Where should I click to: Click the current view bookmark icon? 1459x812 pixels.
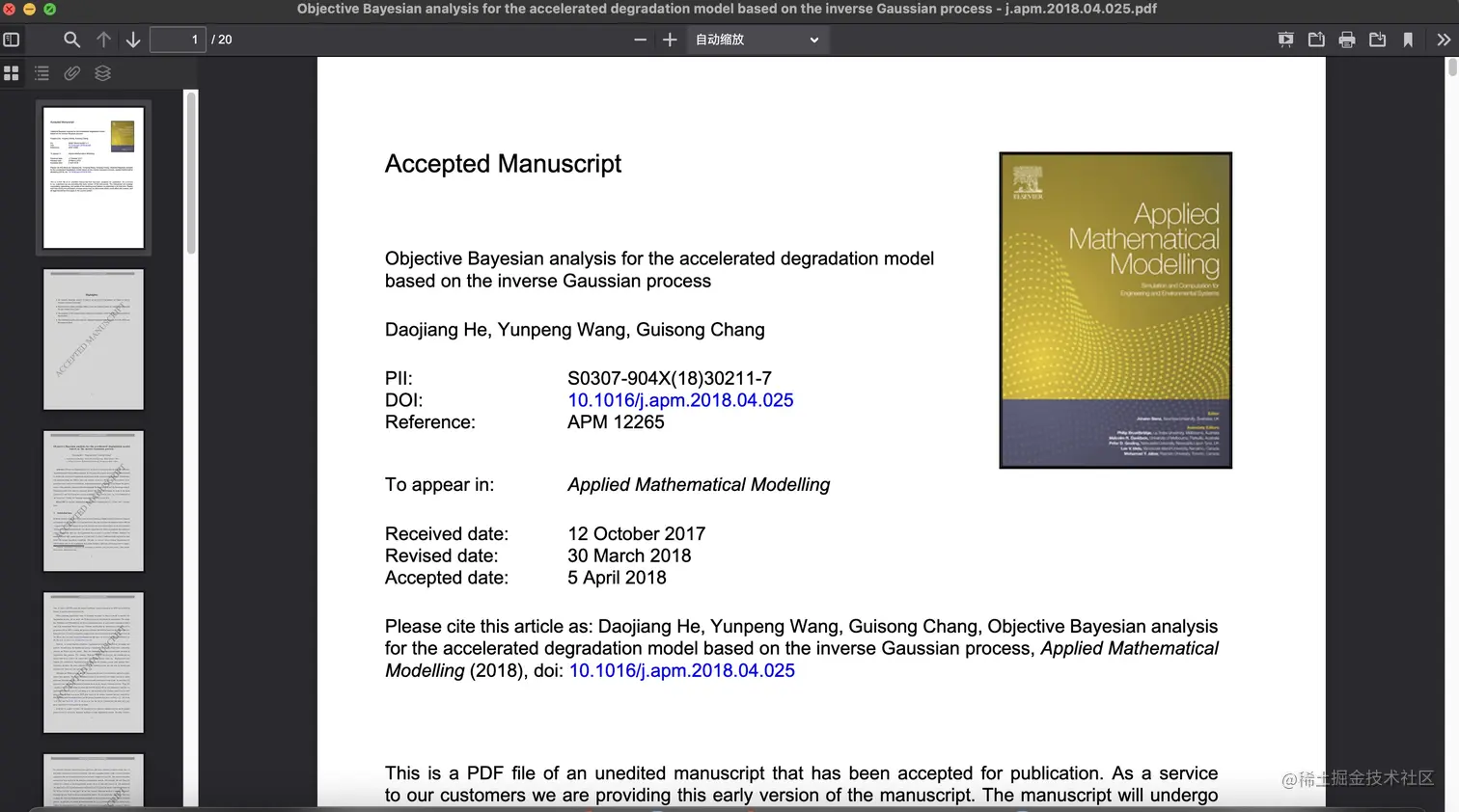click(x=1408, y=40)
